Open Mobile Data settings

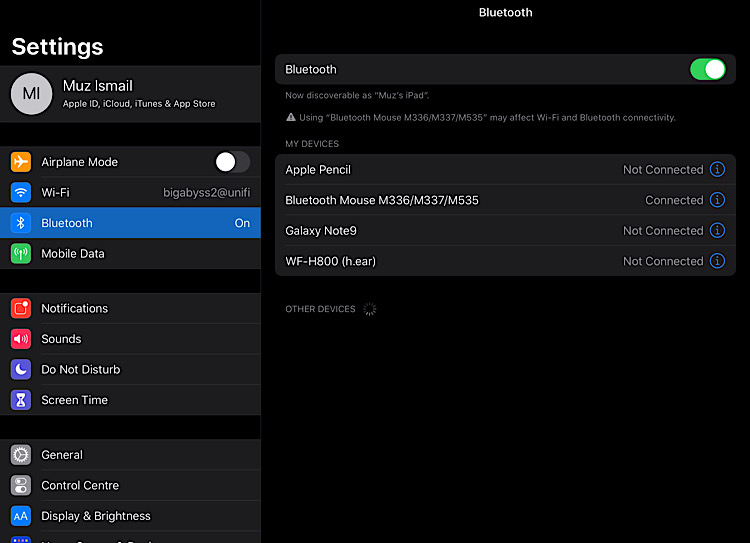(x=130, y=254)
